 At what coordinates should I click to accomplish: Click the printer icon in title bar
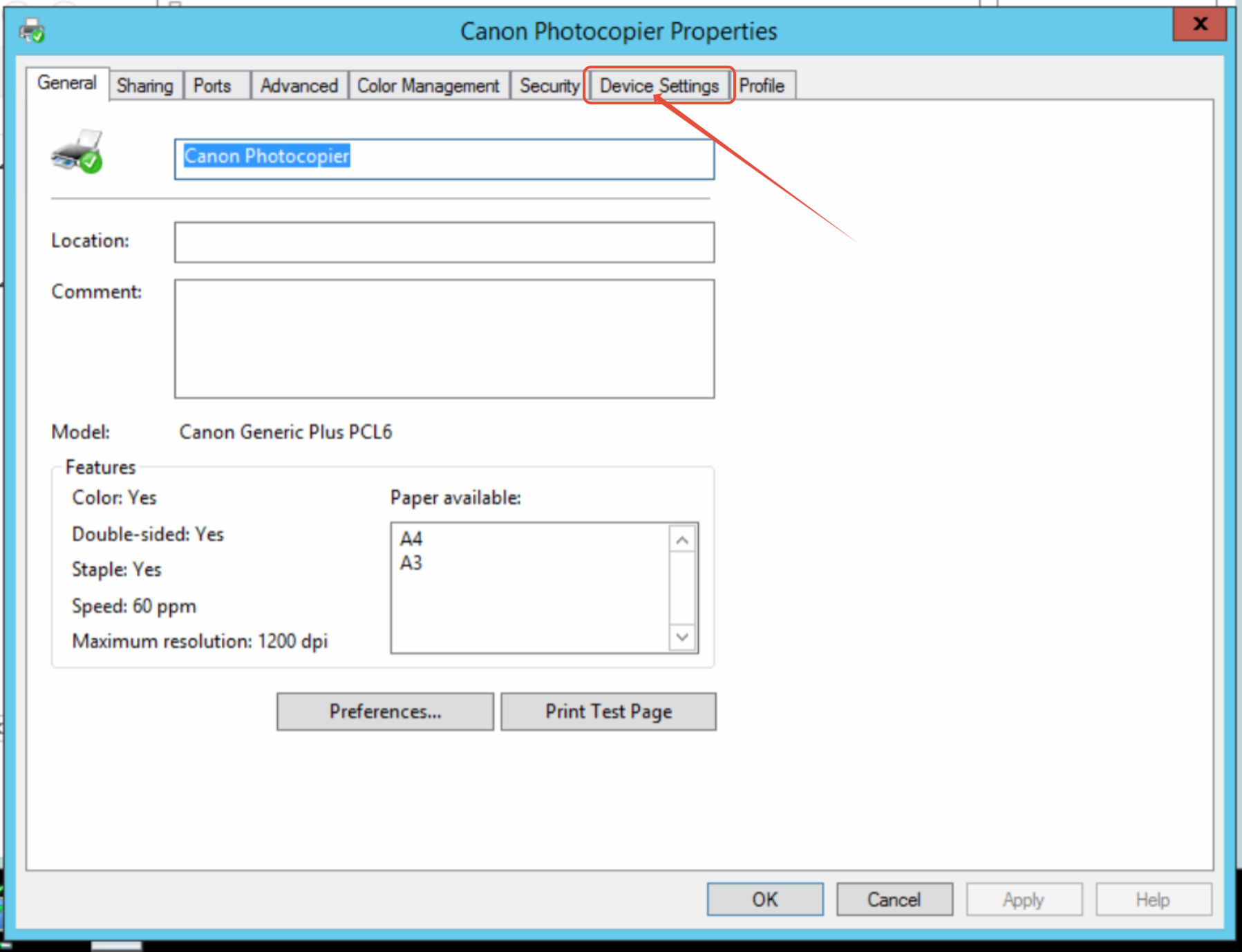(x=32, y=31)
